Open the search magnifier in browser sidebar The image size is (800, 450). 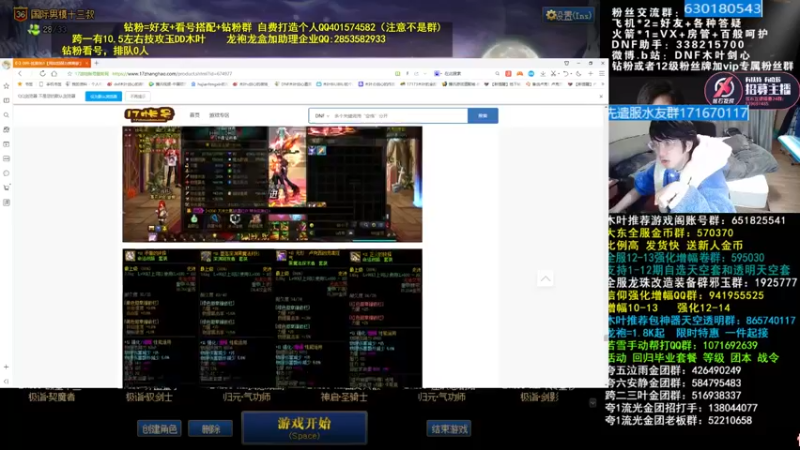(6, 115)
